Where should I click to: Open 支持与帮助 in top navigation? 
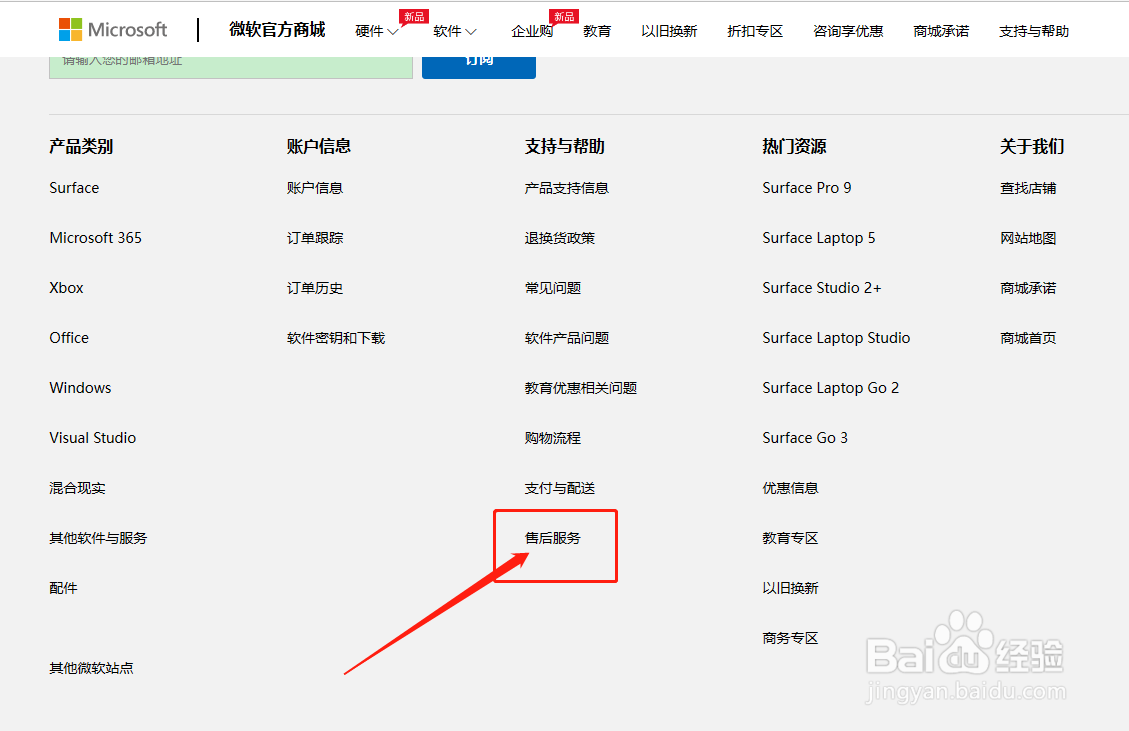coord(1033,31)
